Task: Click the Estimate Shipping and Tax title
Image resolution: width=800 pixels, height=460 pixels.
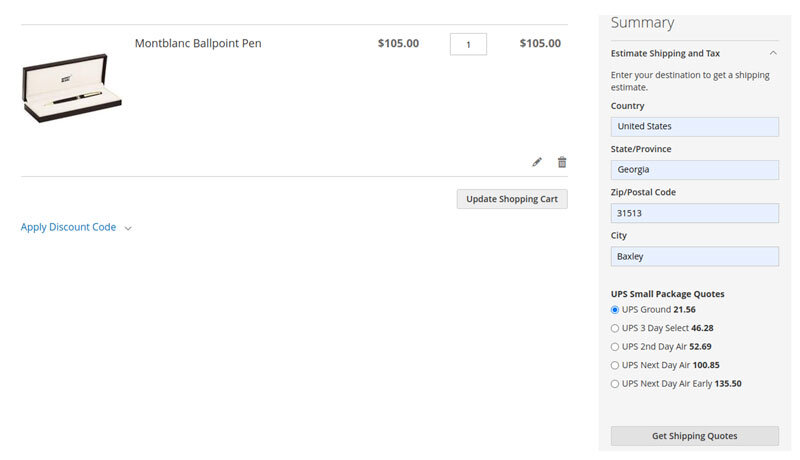Action: (665, 53)
